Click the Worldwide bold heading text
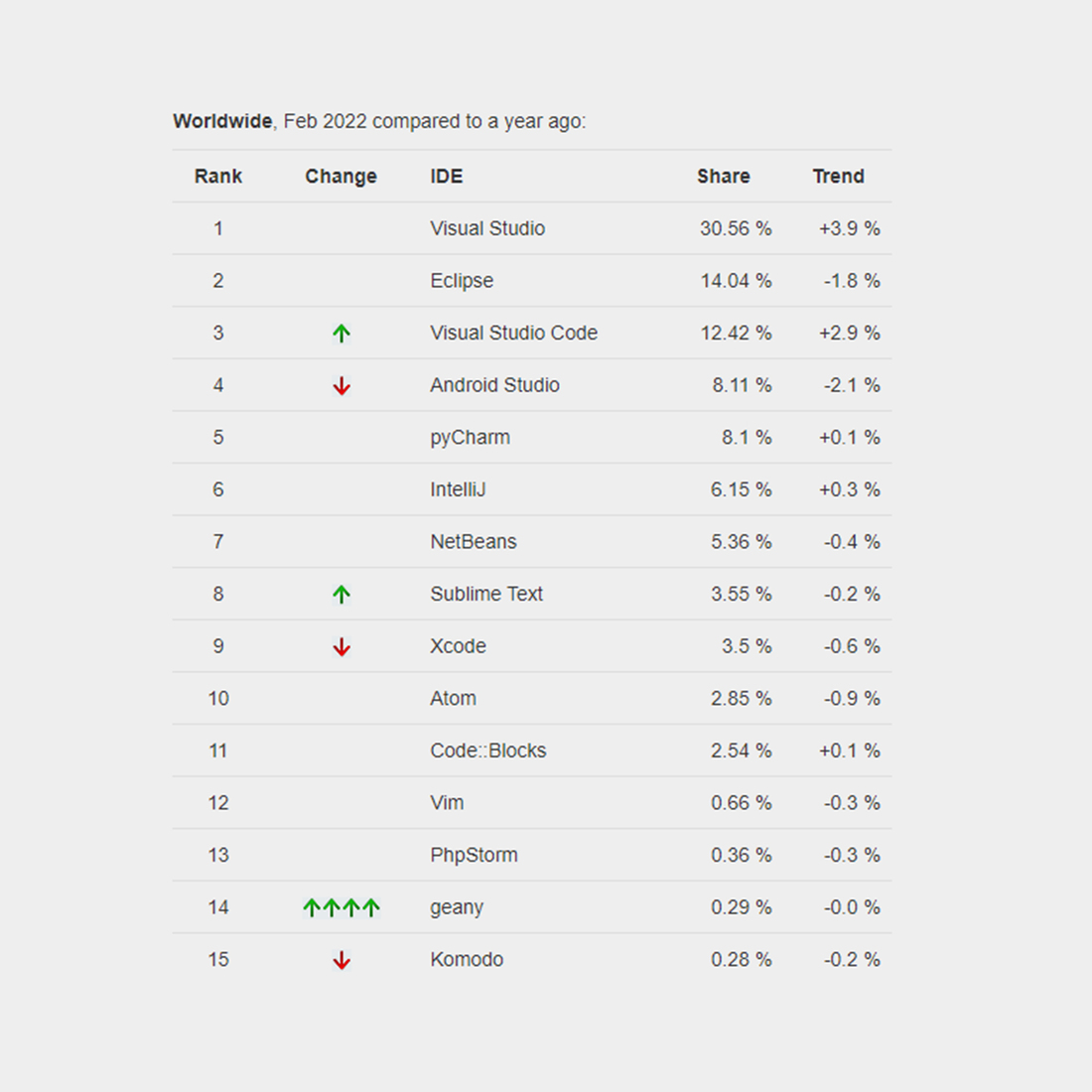The image size is (1092, 1092). click(222, 121)
